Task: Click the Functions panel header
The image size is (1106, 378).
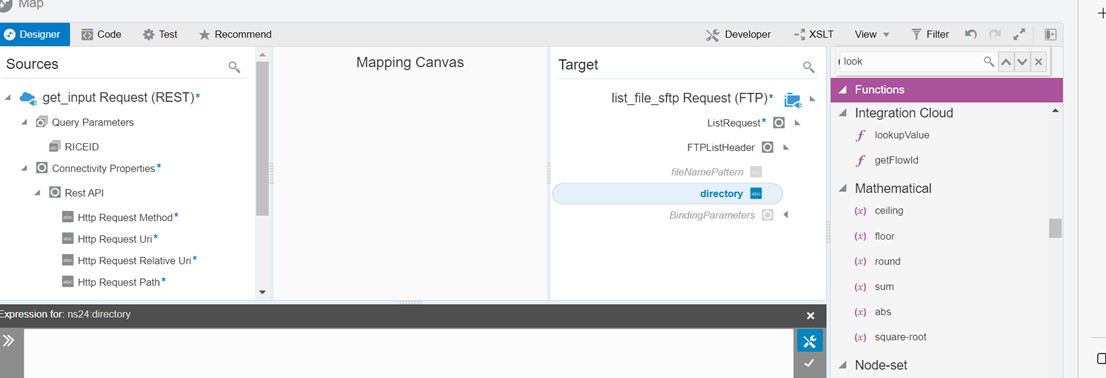Action: (x=947, y=90)
